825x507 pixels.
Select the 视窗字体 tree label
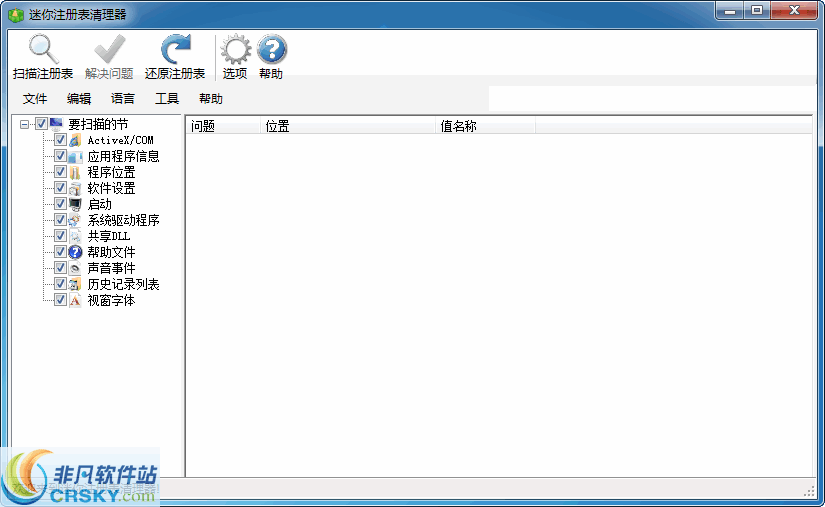111,300
